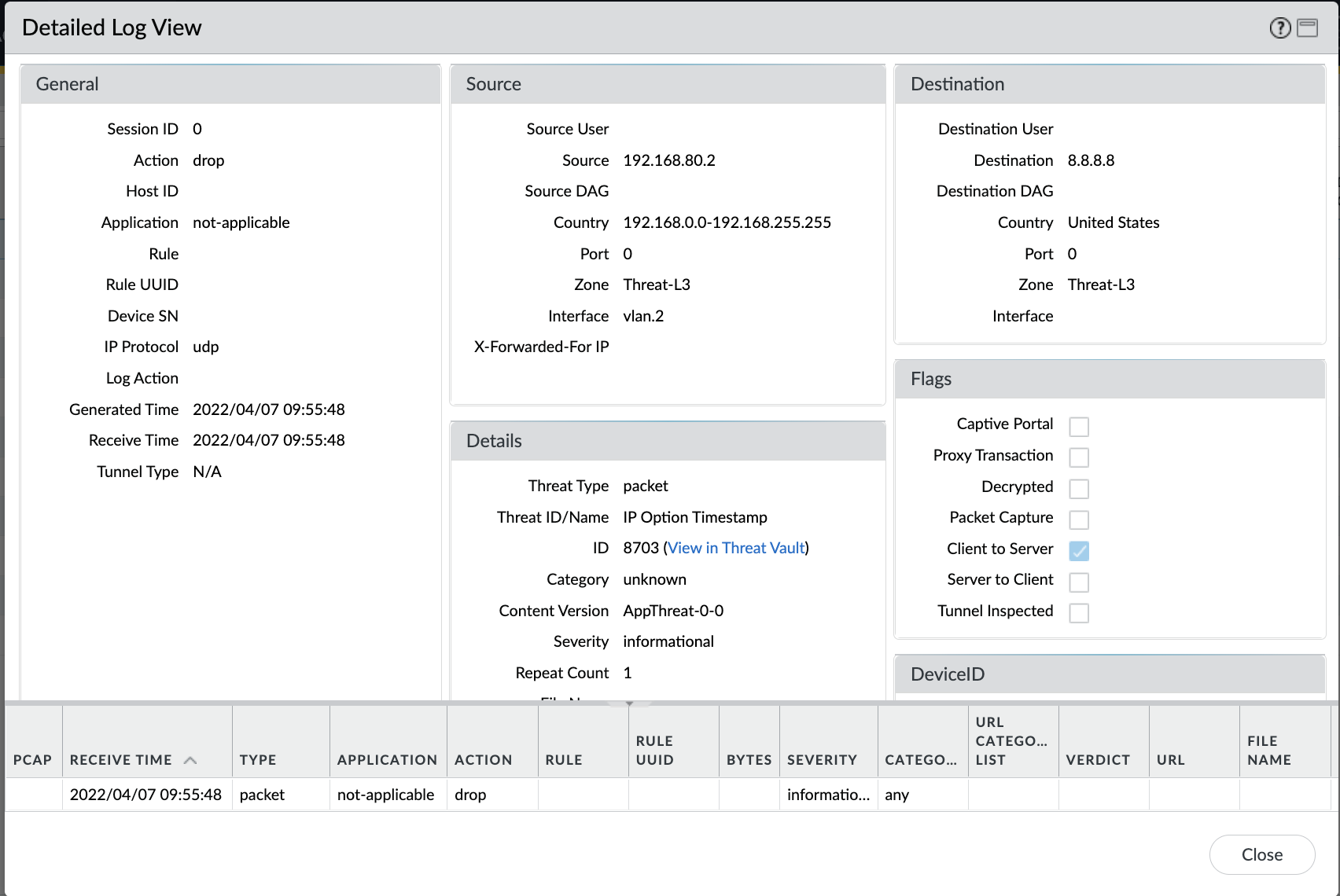Enable the Captive Portal flag

[1080, 425]
